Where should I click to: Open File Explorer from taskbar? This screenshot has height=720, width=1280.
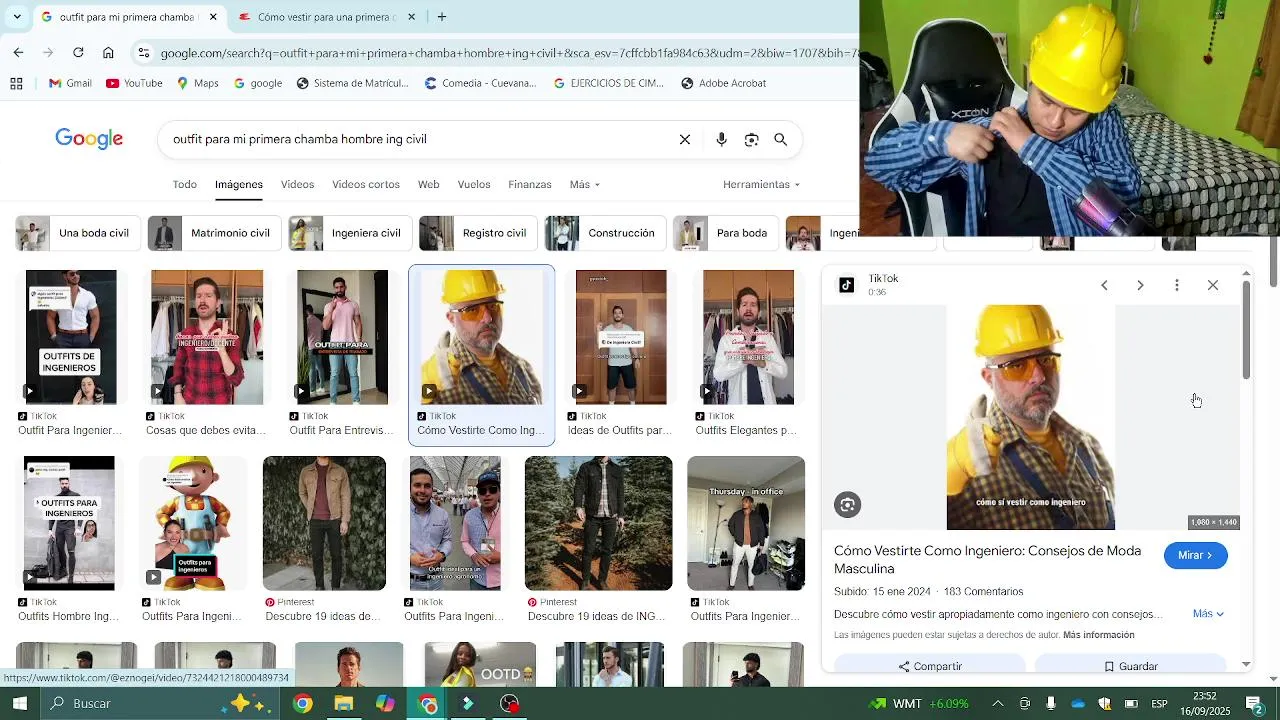point(343,704)
